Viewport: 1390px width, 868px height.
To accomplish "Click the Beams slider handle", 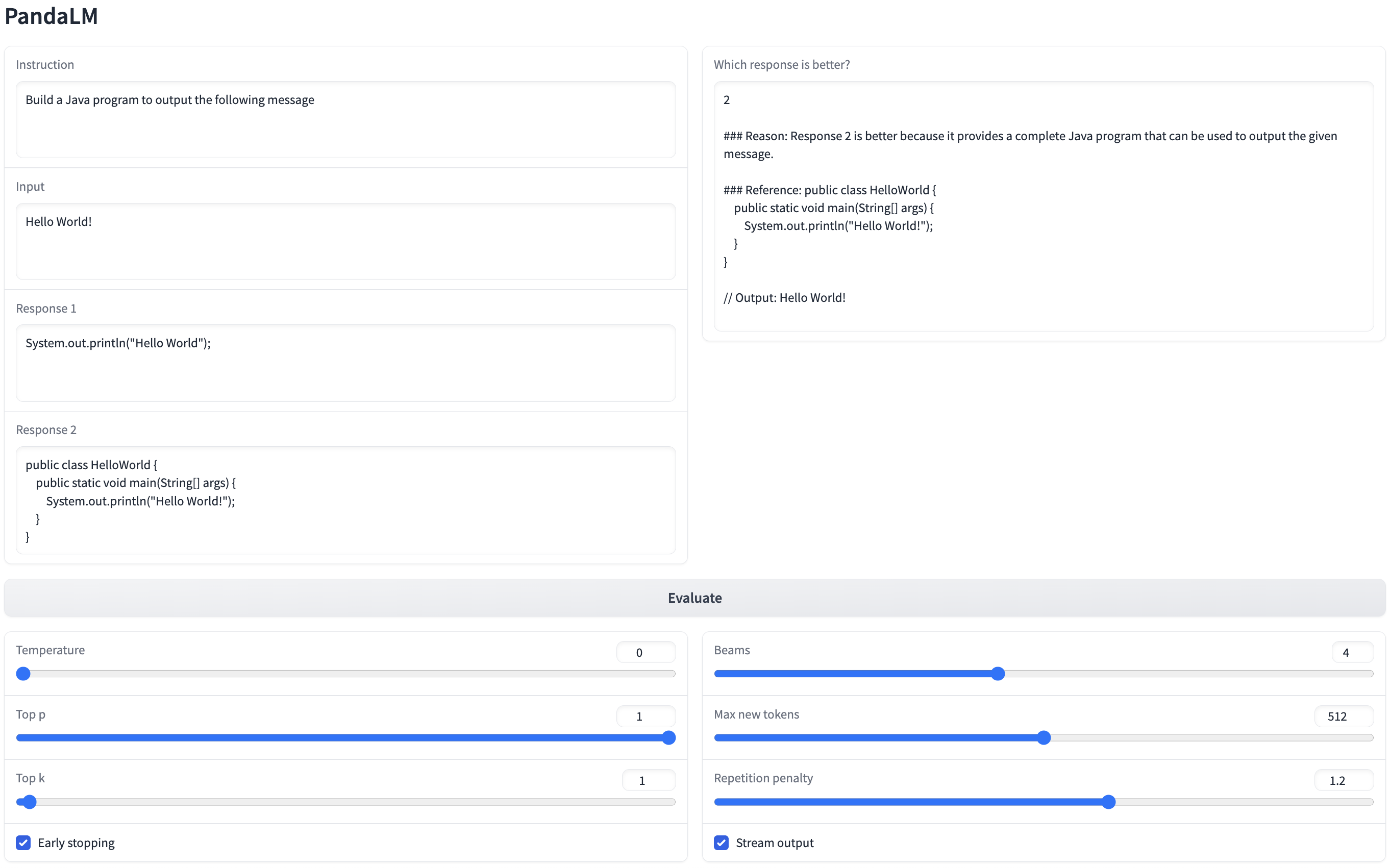I will [998, 673].
